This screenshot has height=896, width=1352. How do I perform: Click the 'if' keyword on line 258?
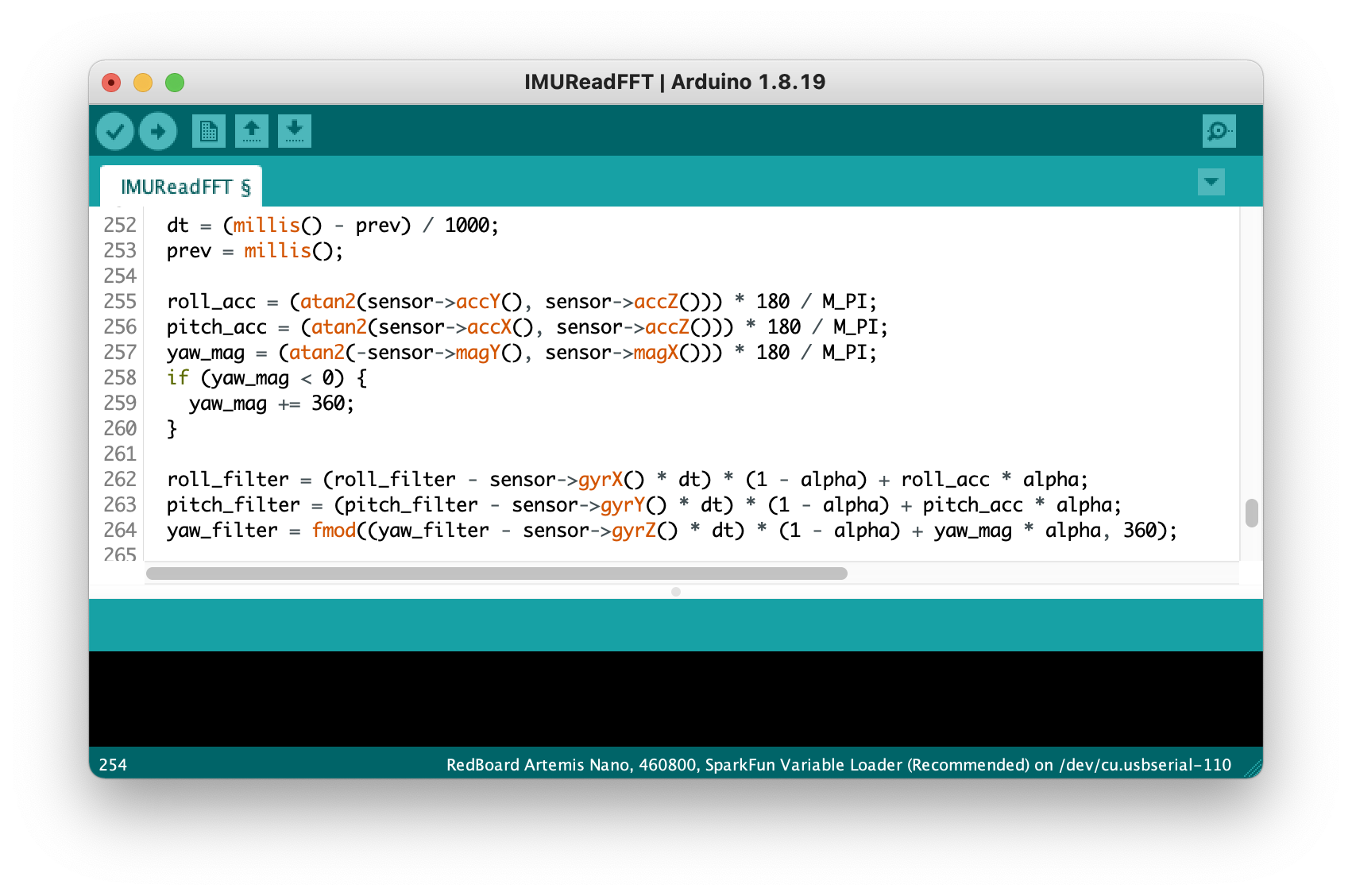[178, 378]
